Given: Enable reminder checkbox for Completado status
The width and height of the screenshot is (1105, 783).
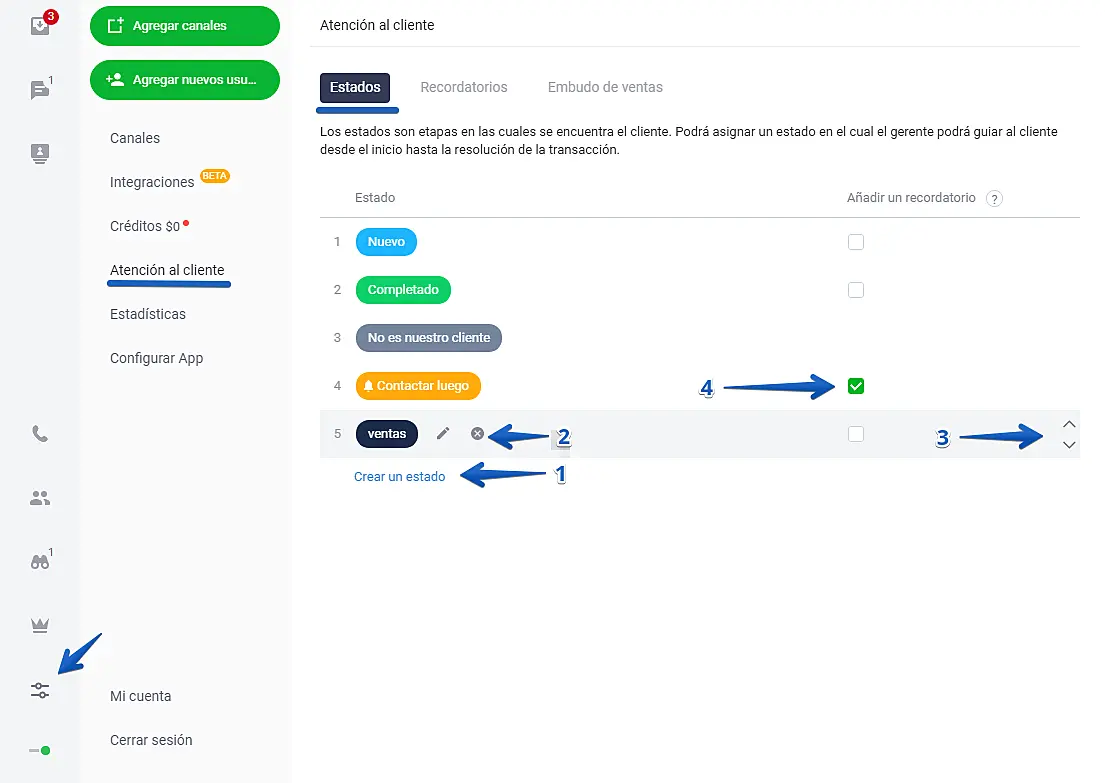Looking at the screenshot, I should (855, 290).
